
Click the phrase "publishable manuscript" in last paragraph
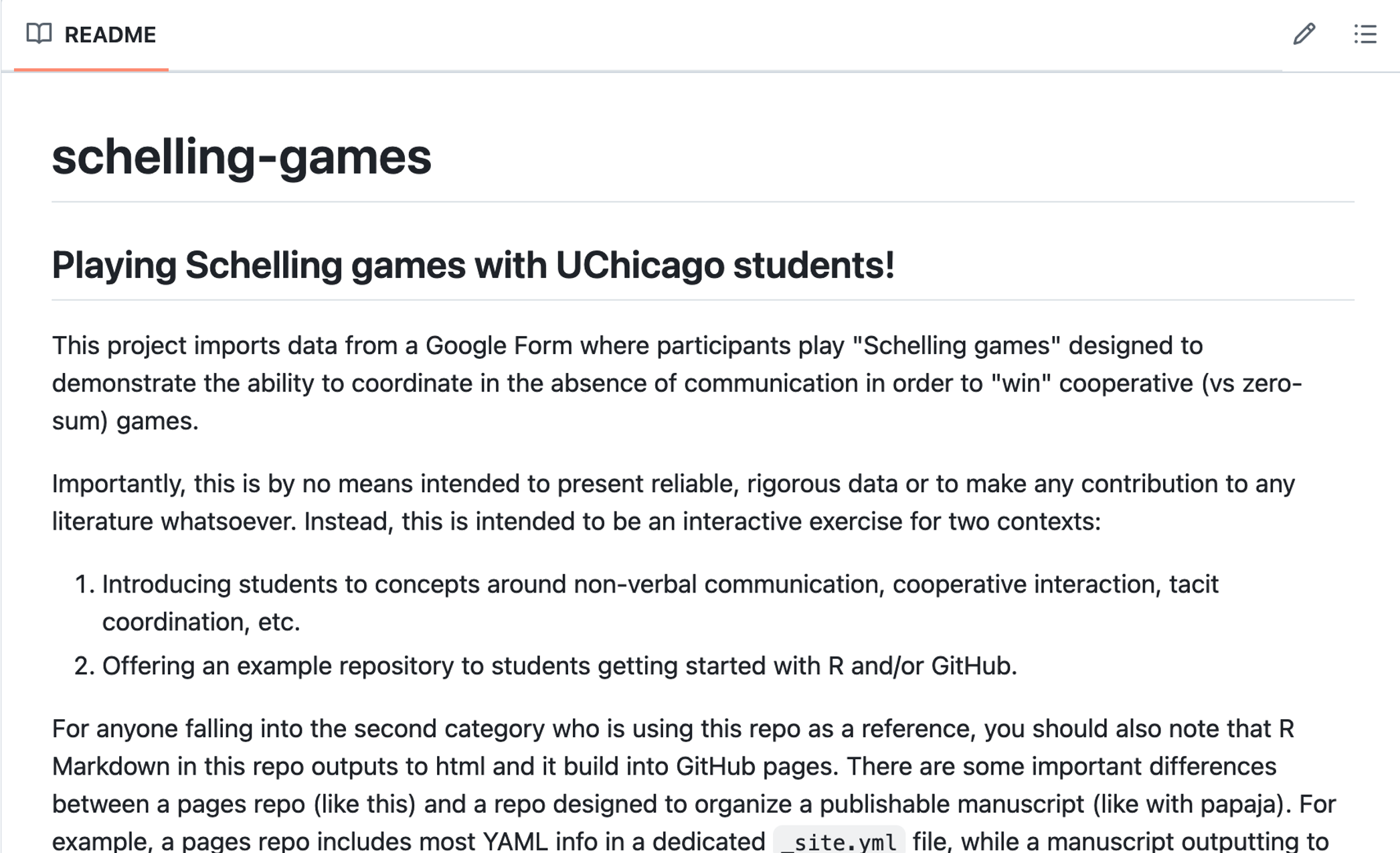tap(951, 804)
